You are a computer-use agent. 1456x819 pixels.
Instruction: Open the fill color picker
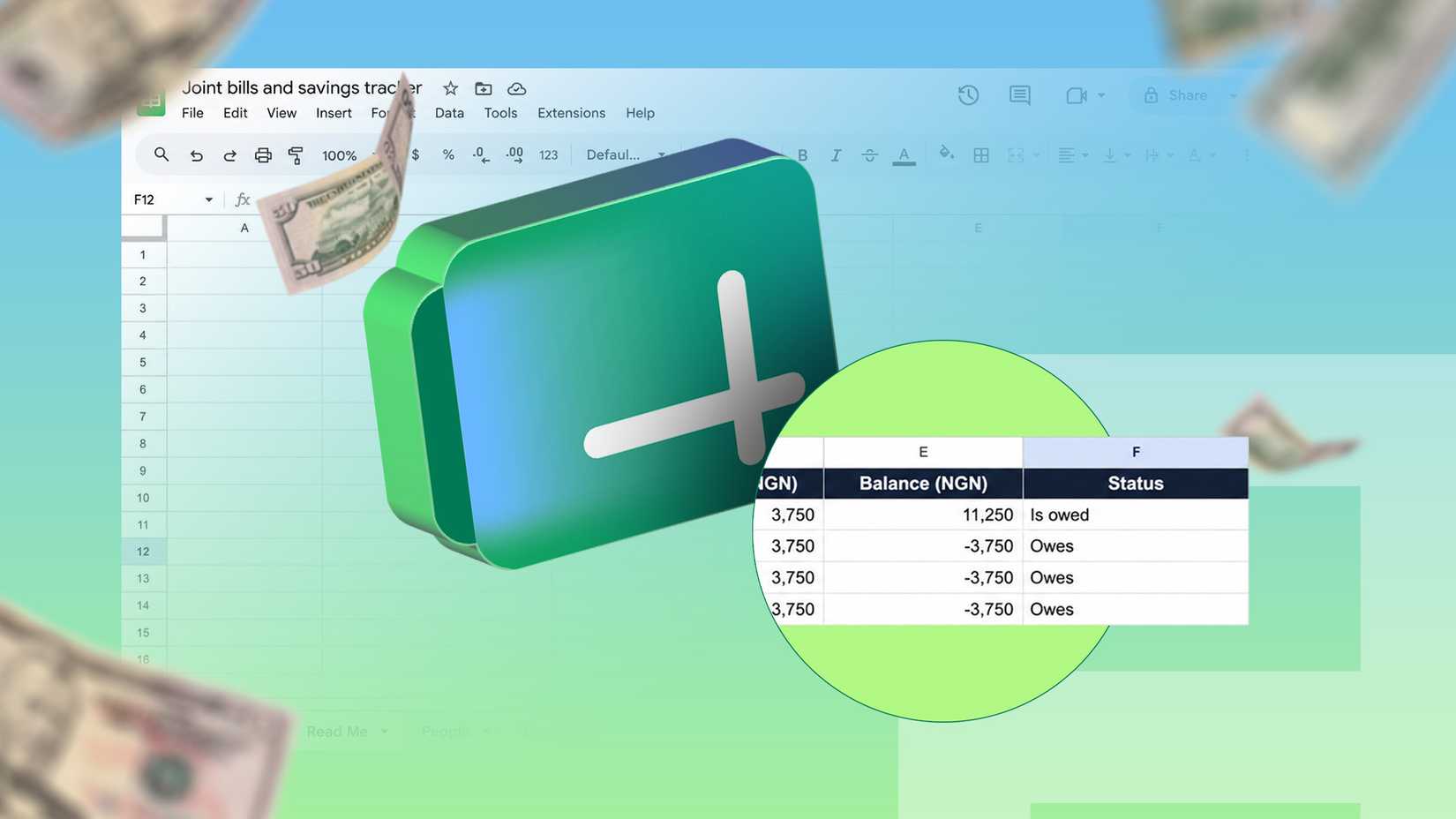tap(946, 154)
